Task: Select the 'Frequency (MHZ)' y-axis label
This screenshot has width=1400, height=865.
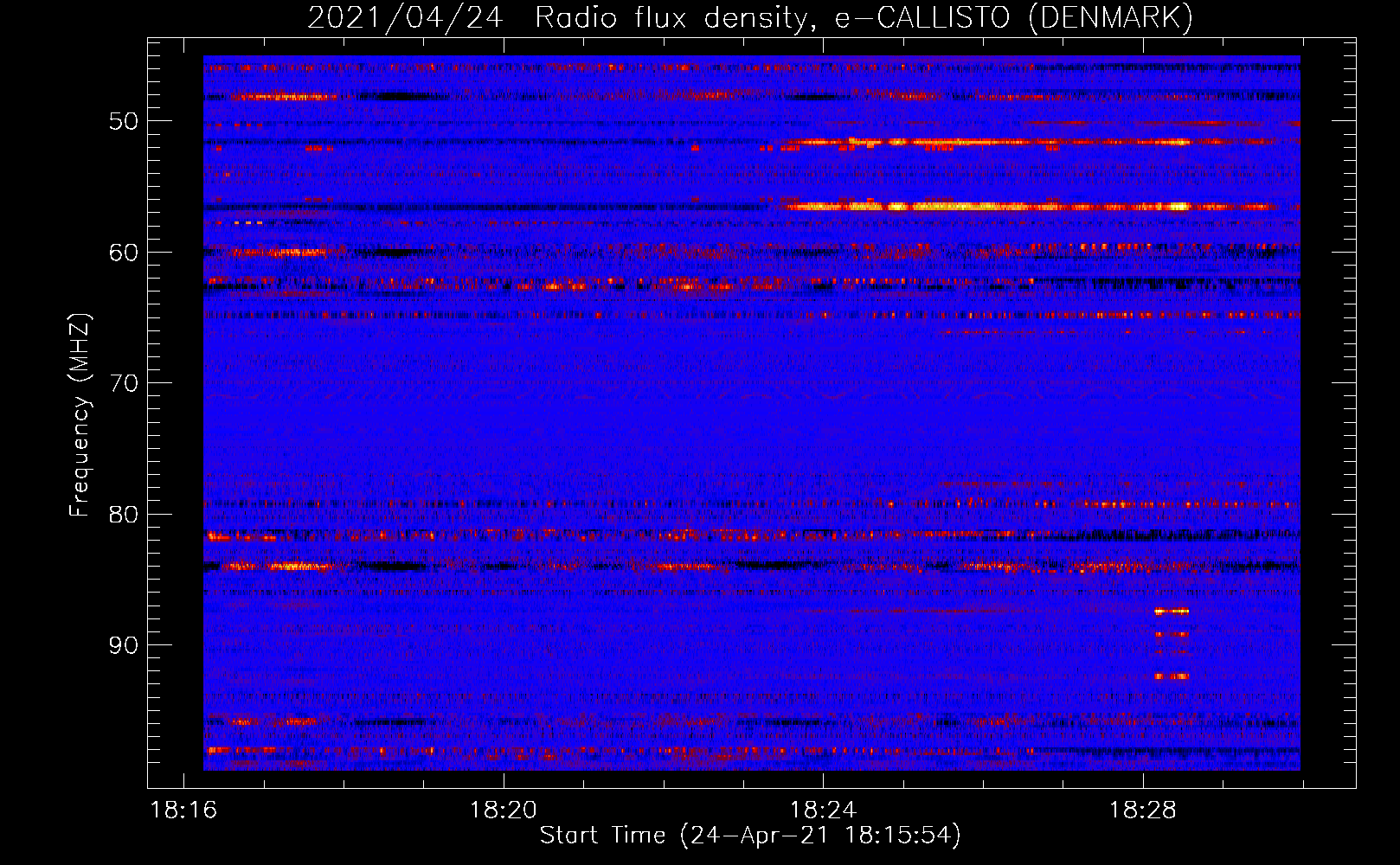Action: 79,415
